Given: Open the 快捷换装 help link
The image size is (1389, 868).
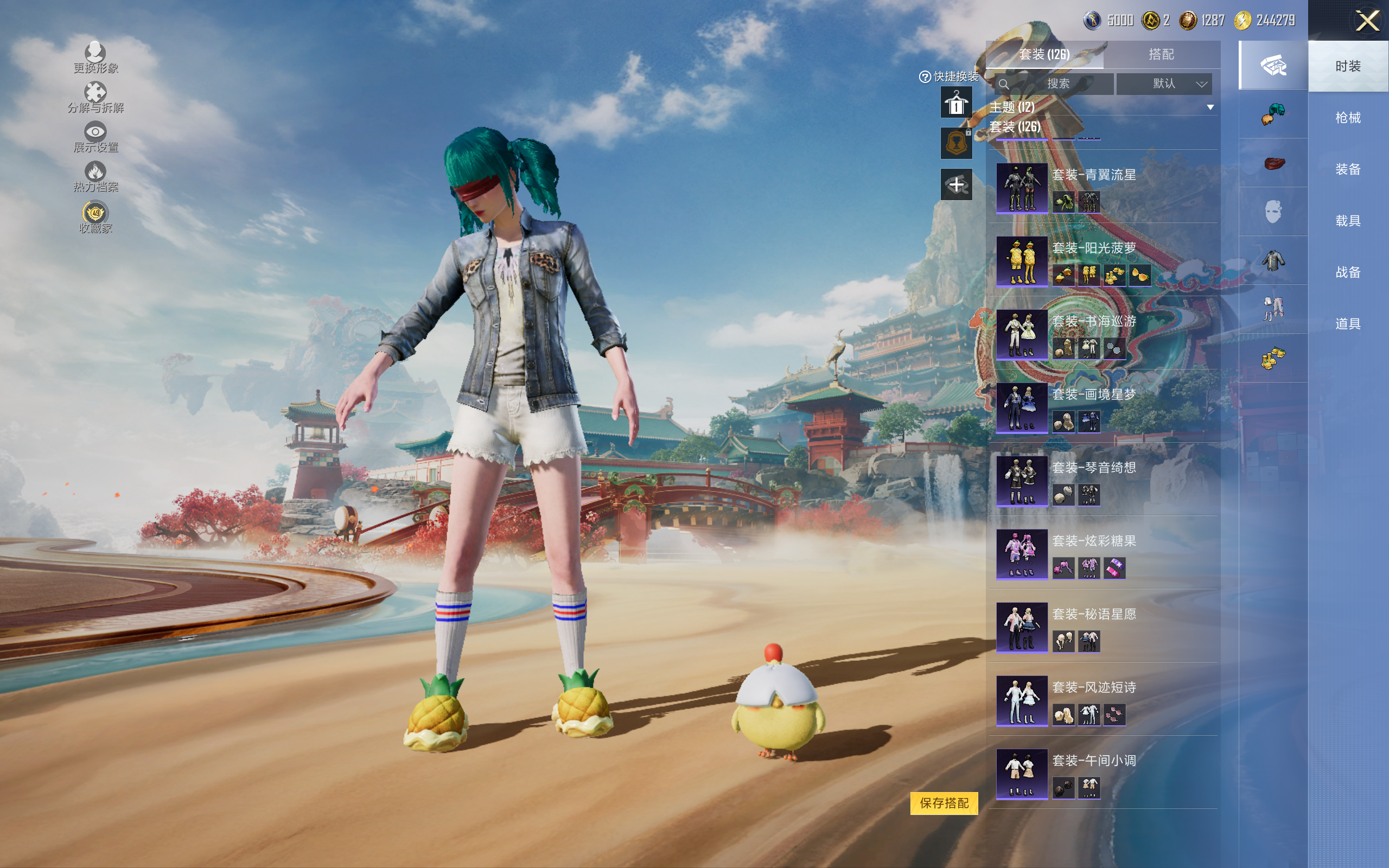Looking at the screenshot, I should [x=949, y=76].
